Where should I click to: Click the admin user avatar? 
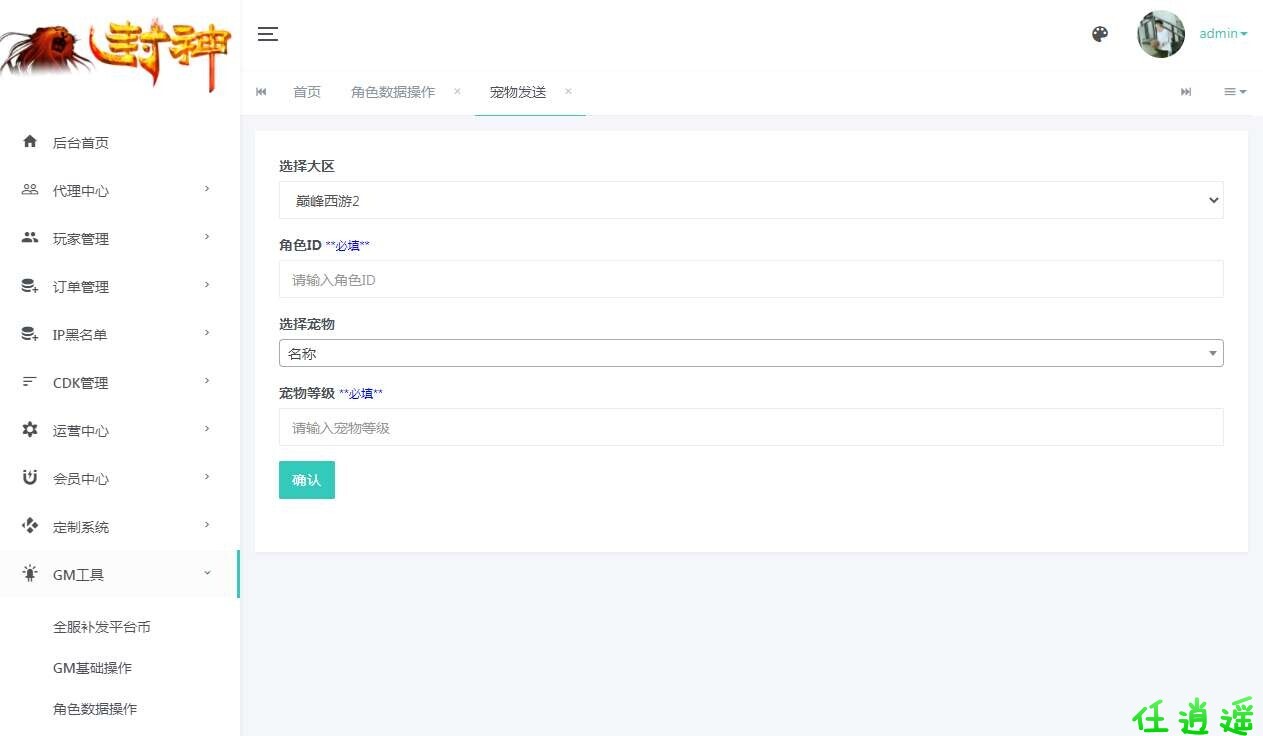coord(1160,34)
